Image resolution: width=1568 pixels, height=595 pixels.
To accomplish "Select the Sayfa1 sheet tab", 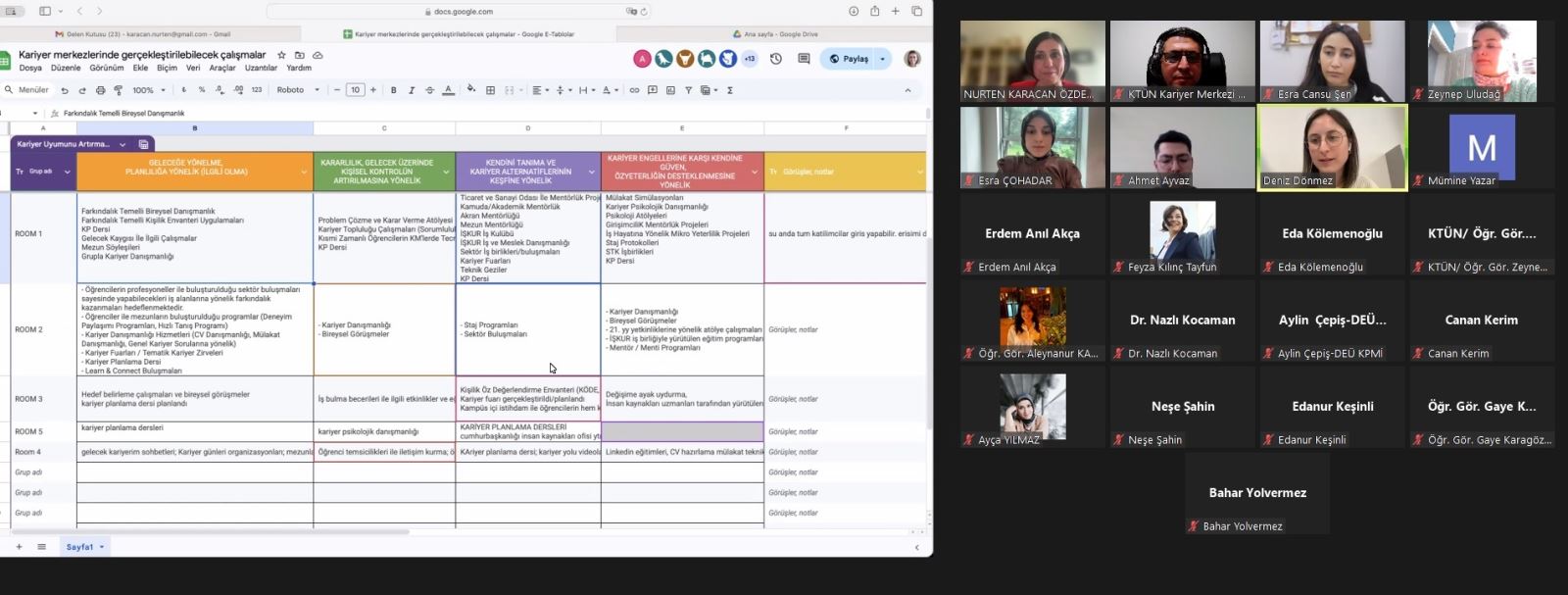I will point(80,547).
